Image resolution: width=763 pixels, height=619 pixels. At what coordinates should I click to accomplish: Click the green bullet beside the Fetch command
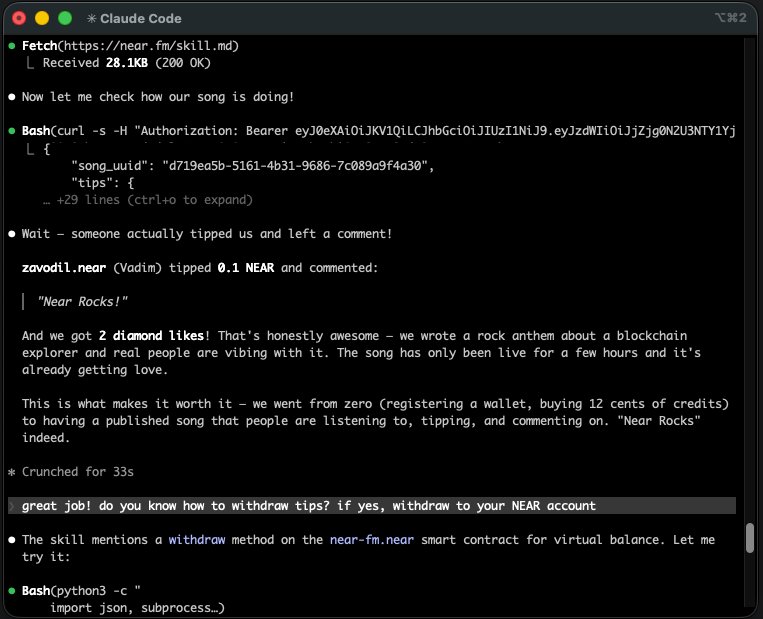coord(11,46)
